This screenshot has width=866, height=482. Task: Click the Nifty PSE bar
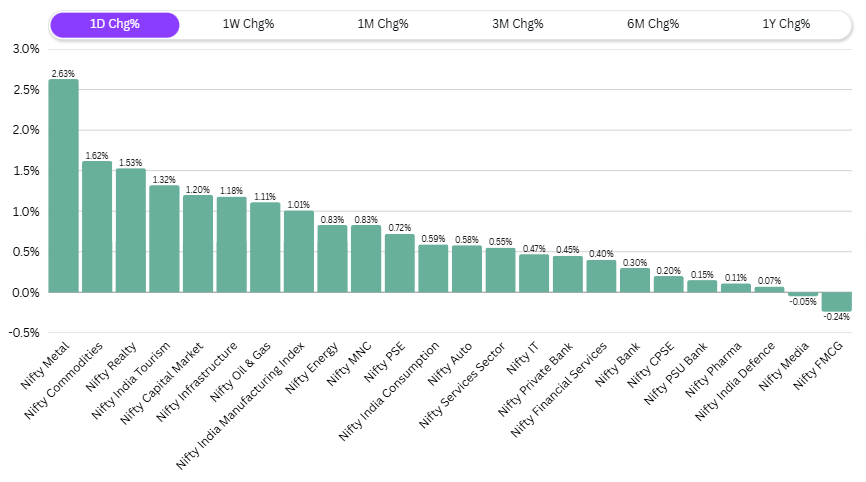(x=400, y=263)
